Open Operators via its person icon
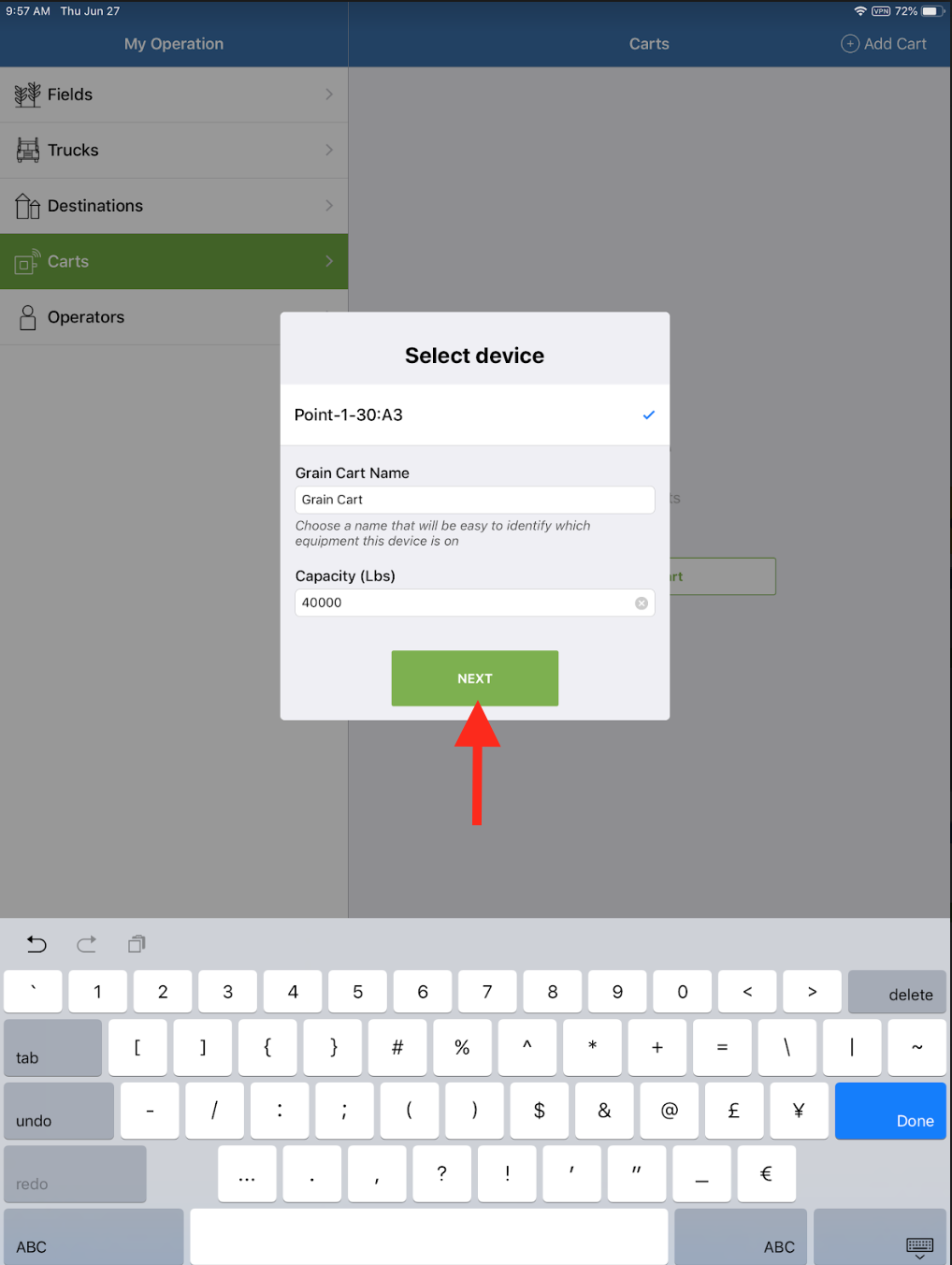952x1265 pixels. [x=28, y=317]
